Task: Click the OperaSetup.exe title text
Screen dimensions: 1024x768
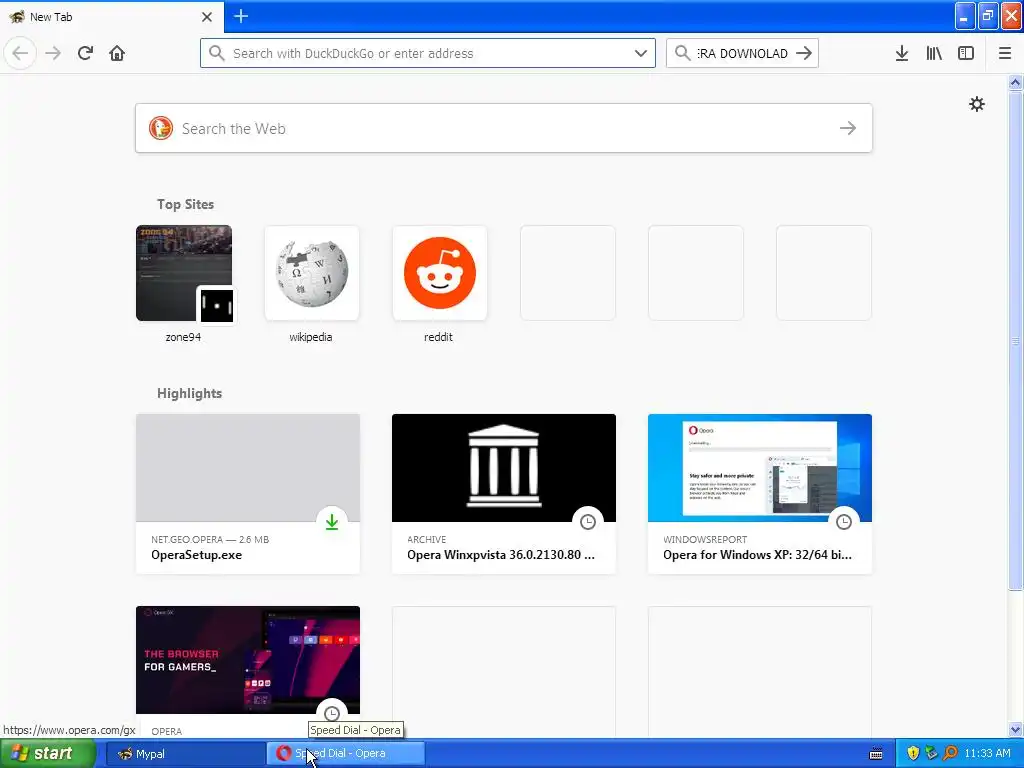Action: pos(197,555)
